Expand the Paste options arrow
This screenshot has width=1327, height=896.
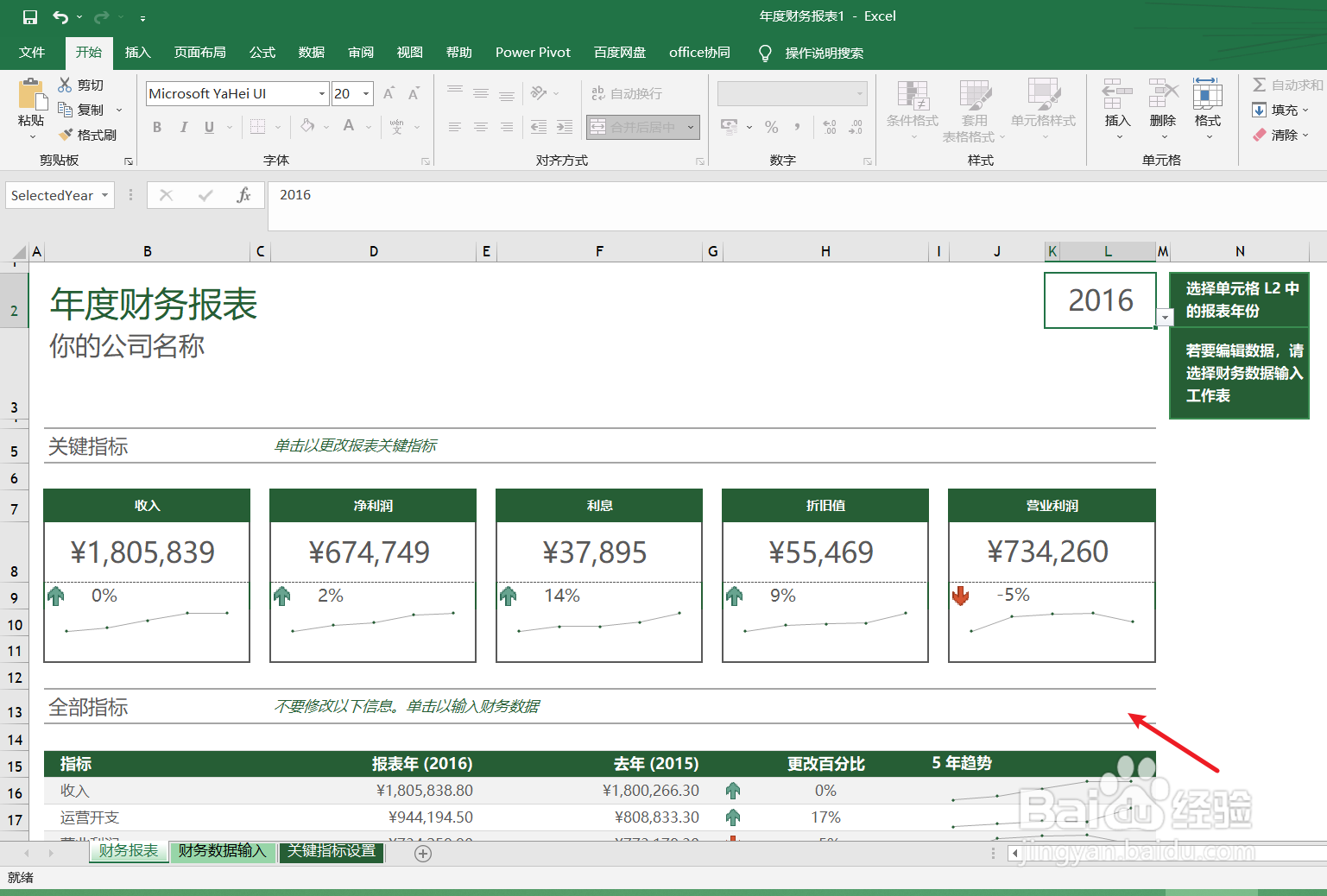(x=32, y=136)
